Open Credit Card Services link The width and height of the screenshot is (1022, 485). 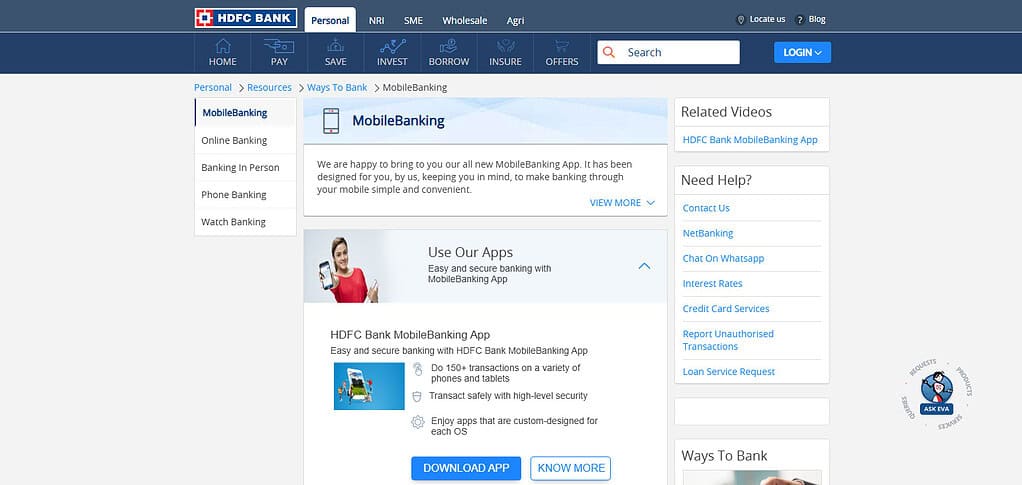coord(725,308)
